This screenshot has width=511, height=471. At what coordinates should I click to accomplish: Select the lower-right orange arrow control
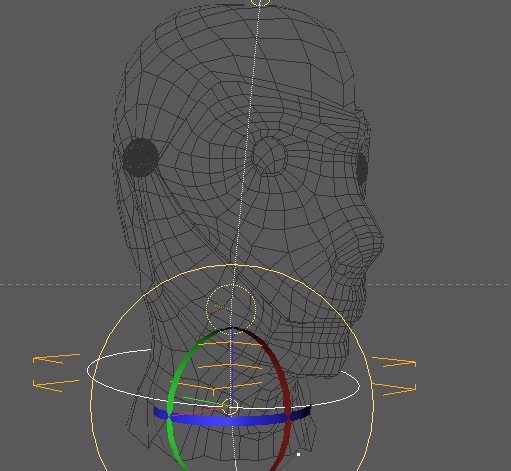coord(394,389)
